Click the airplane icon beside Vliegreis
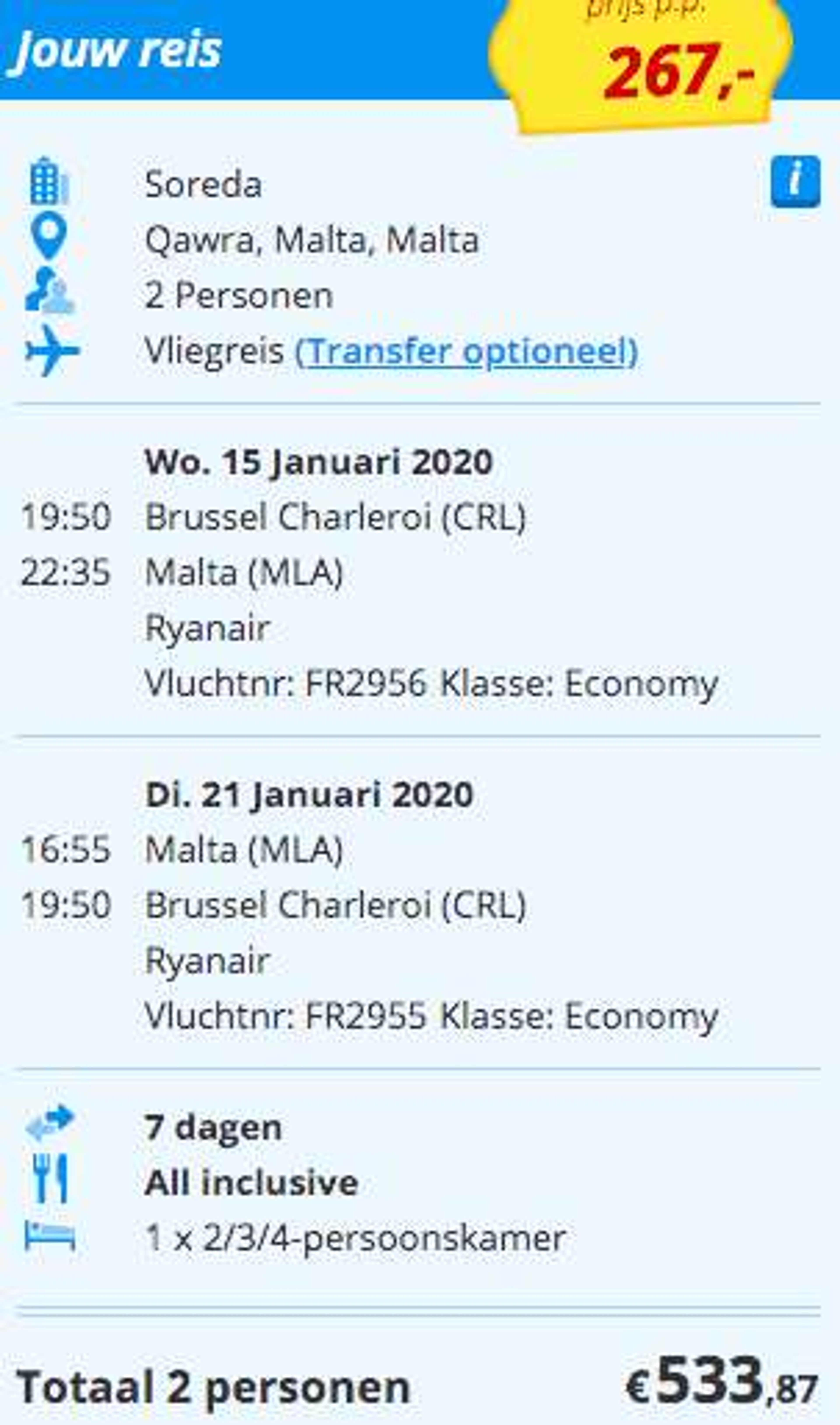The image size is (840, 1425). (52, 350)
